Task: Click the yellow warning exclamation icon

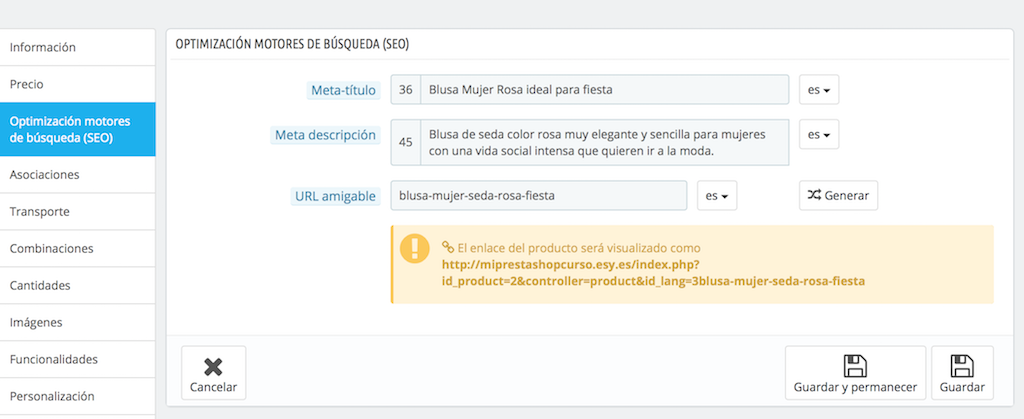Action: click(x=415, y=249)
